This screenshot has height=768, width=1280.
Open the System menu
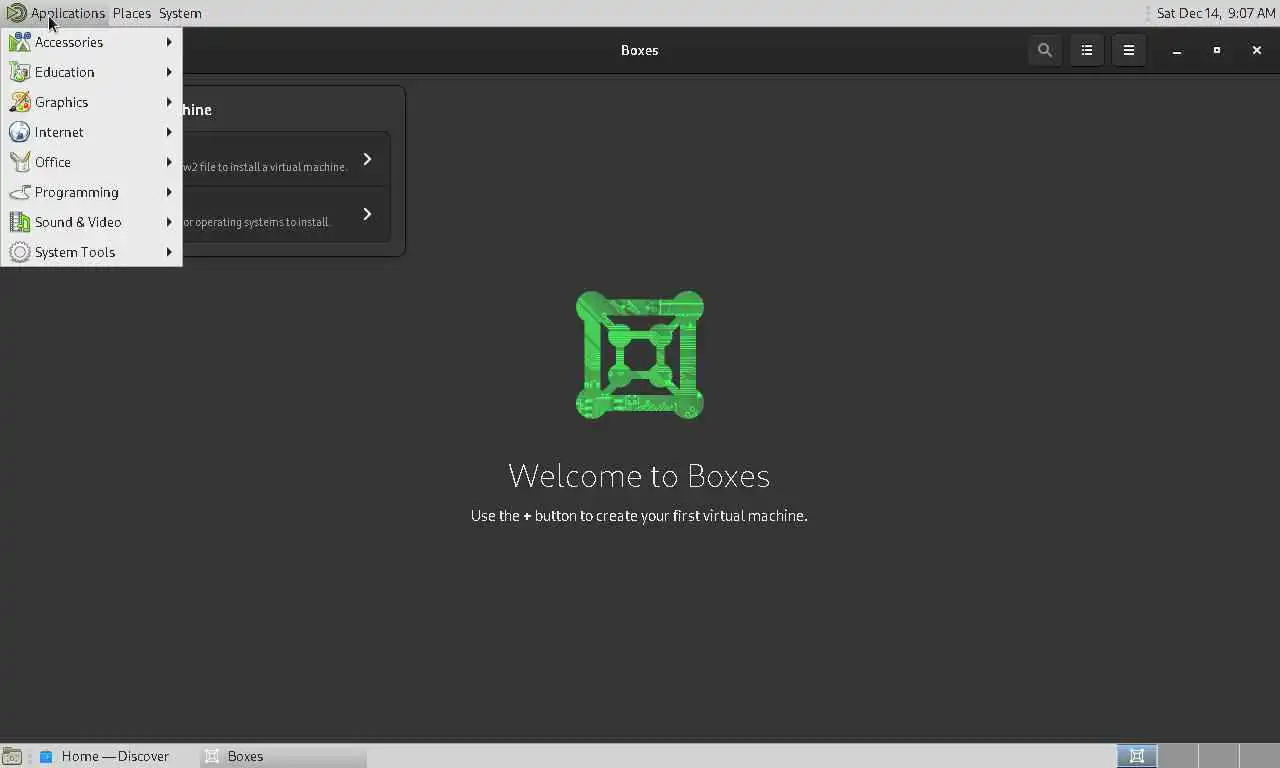tap(180, 13)
